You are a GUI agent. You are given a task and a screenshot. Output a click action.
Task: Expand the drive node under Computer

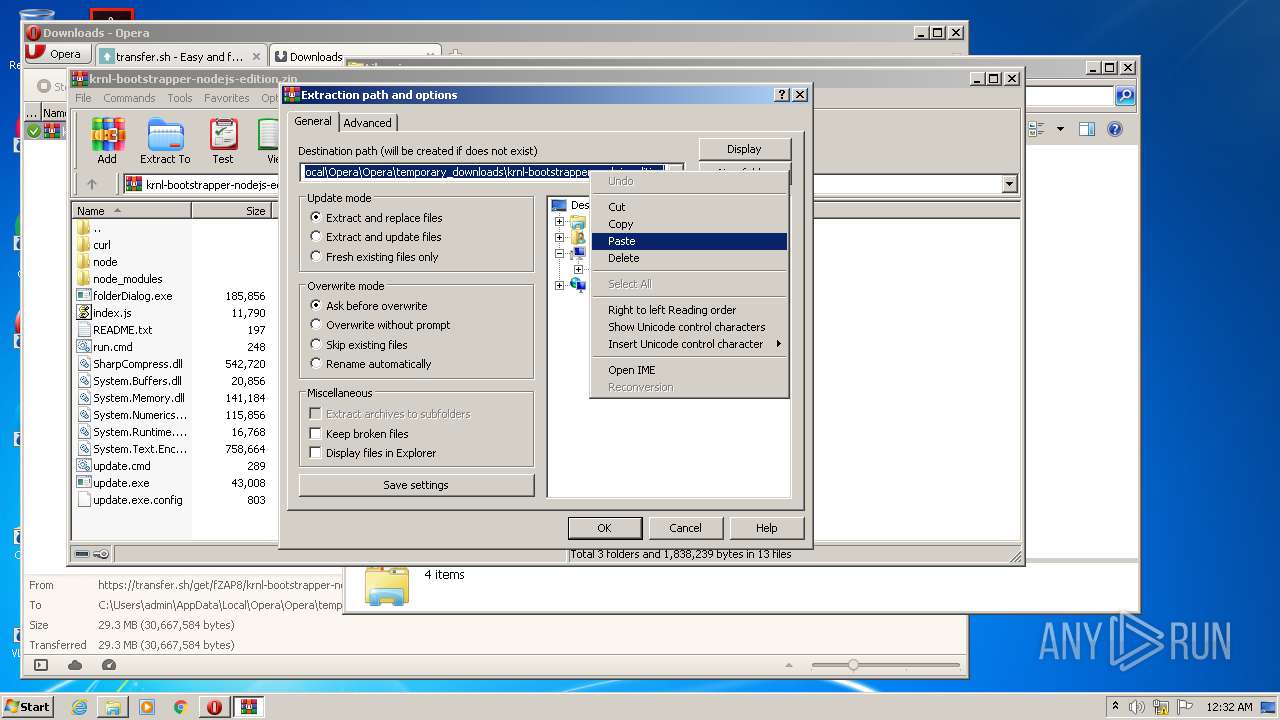click(x=578, y=270)
